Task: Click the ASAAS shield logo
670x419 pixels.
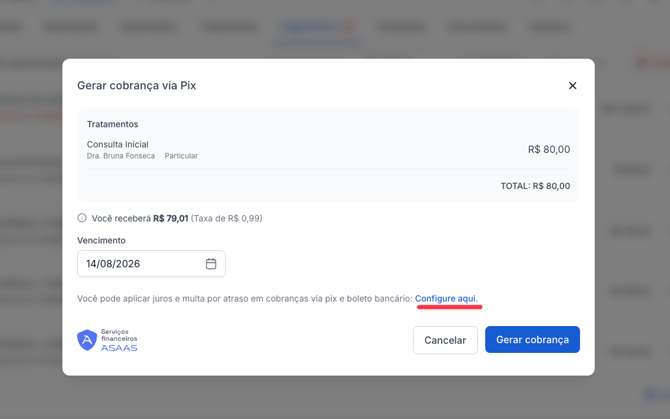Action: coord(87,340)
